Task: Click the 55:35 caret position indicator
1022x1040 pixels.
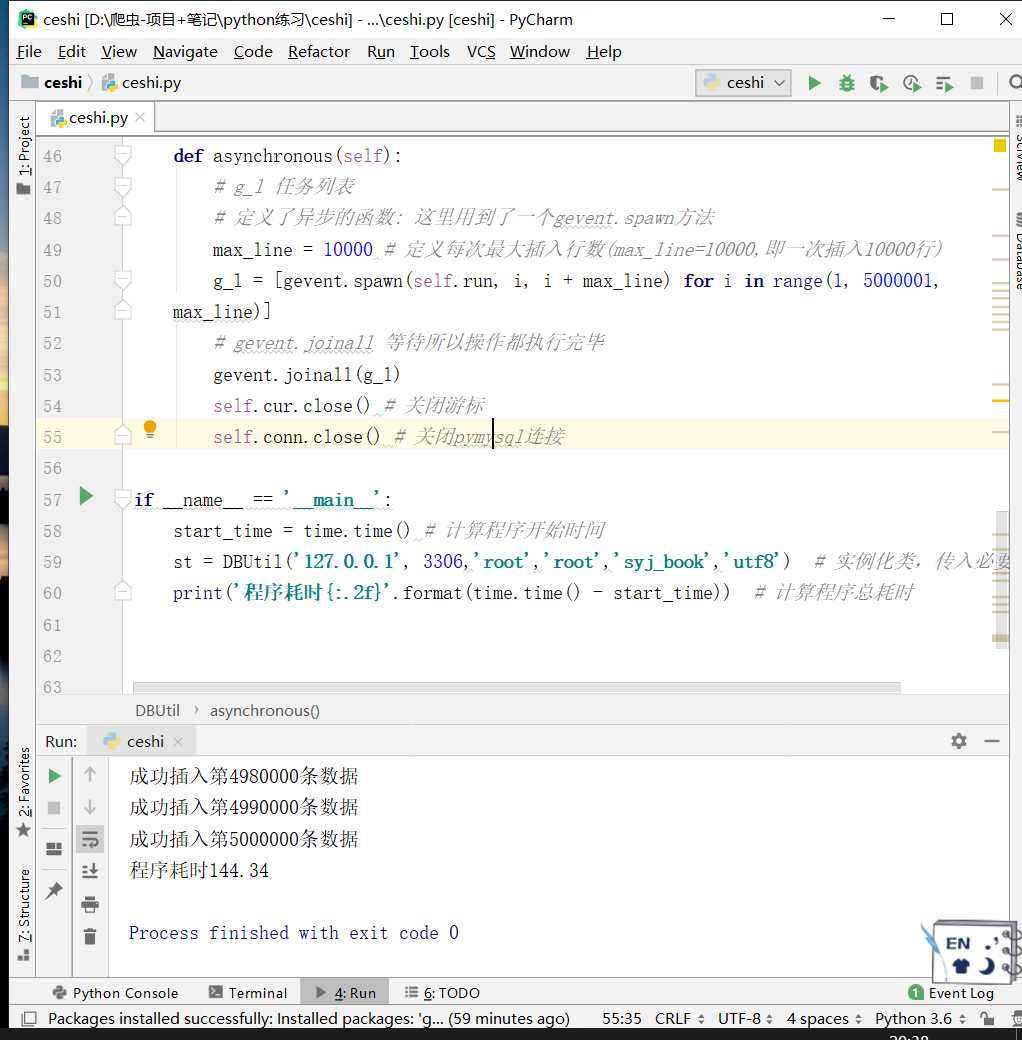Action: [x=621, y=1019]
